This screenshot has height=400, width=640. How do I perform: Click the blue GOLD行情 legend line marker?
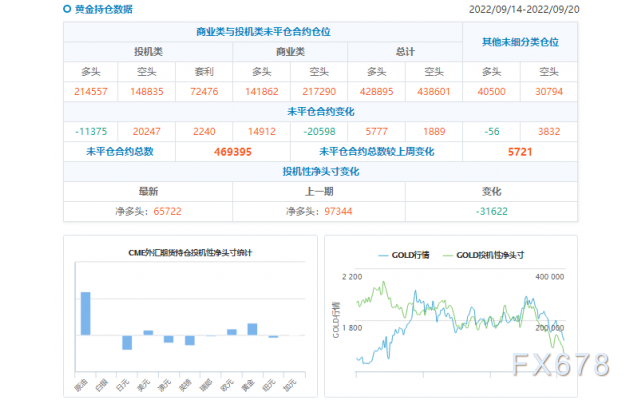coord(383,256)
